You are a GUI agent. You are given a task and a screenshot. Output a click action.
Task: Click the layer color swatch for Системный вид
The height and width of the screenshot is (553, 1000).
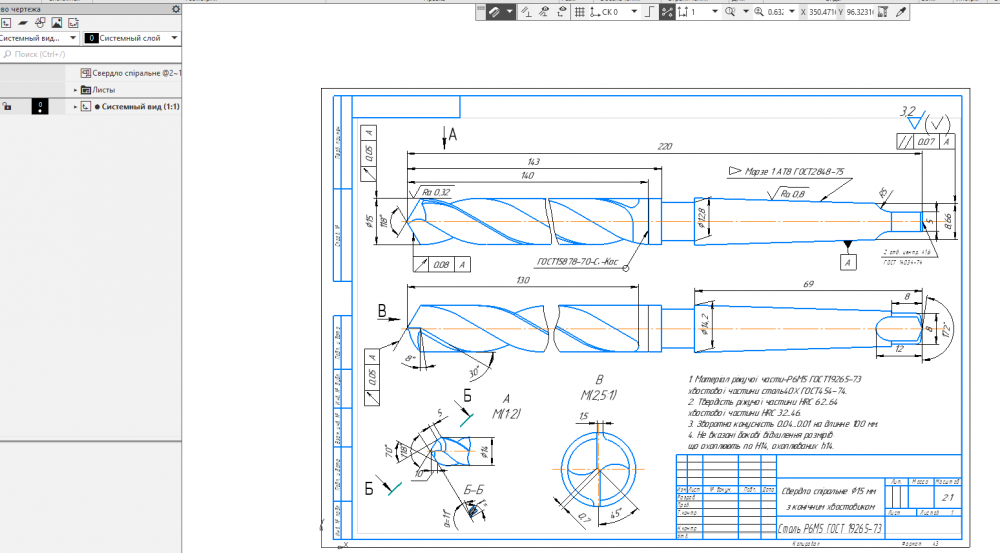(39, 106)
